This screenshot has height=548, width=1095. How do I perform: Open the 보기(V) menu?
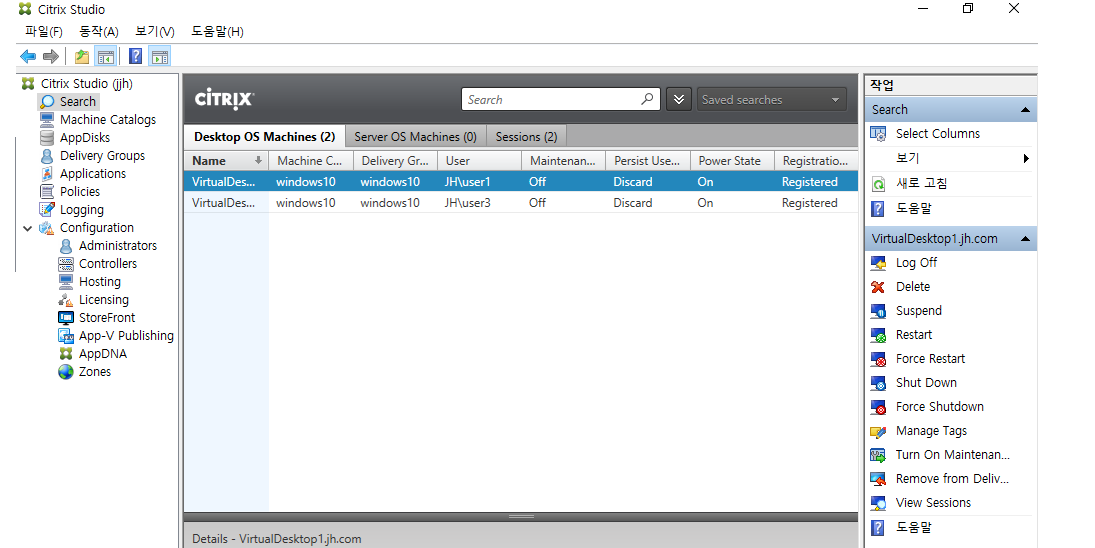(154, 31)
